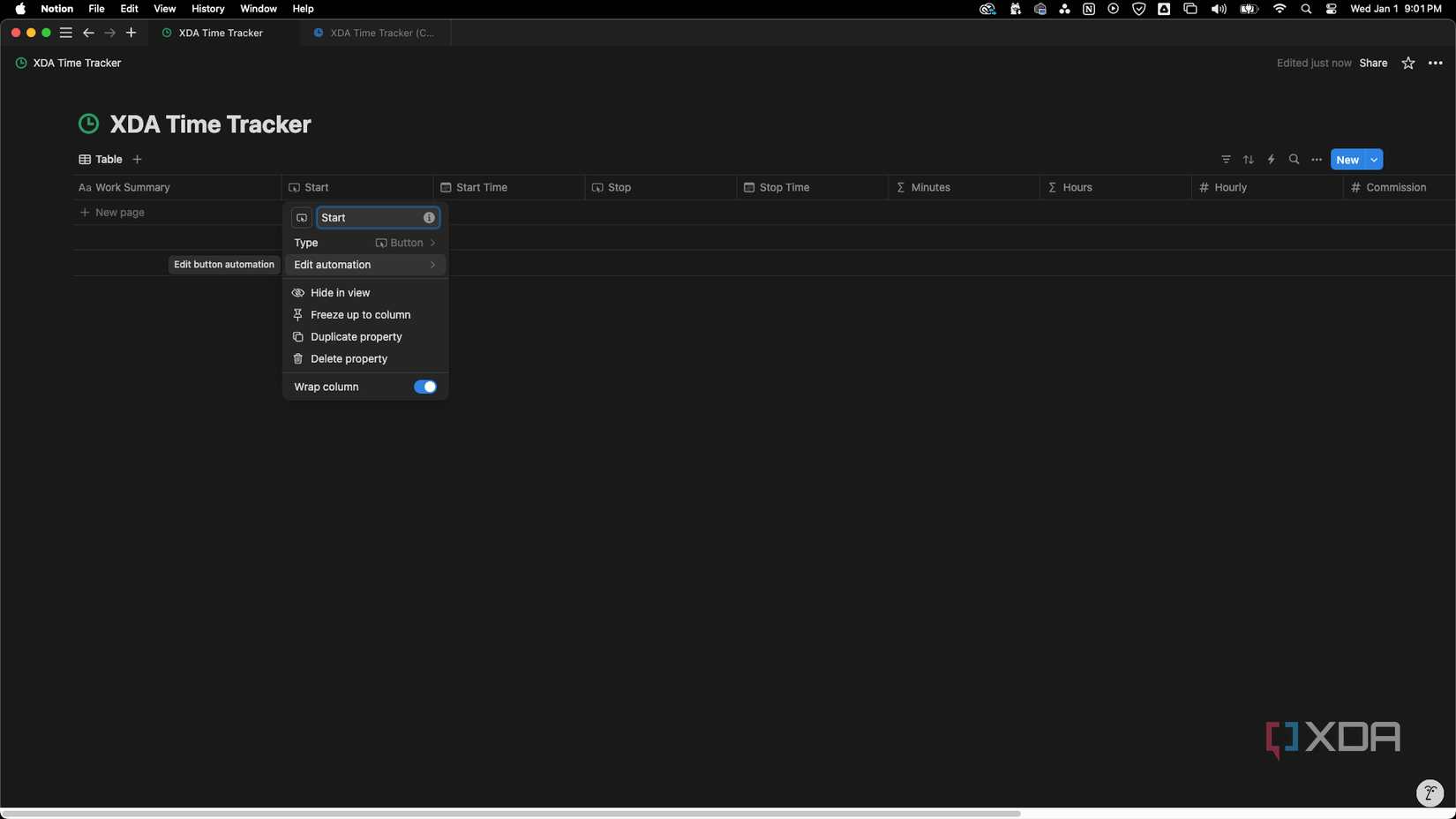Open the dropdown arrow next to New
The image size is (1456, 819).
tap(1374, 160)
